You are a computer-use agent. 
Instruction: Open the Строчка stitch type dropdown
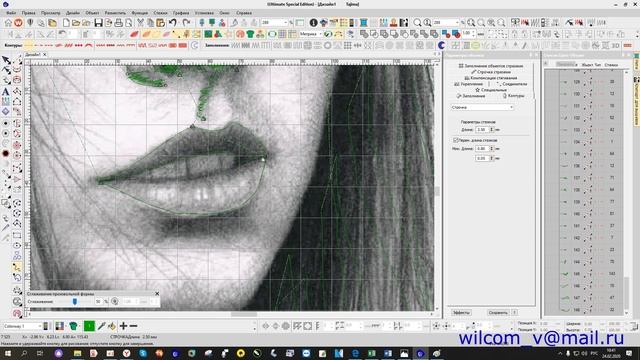pyautogui.click(x=482, y=107)
